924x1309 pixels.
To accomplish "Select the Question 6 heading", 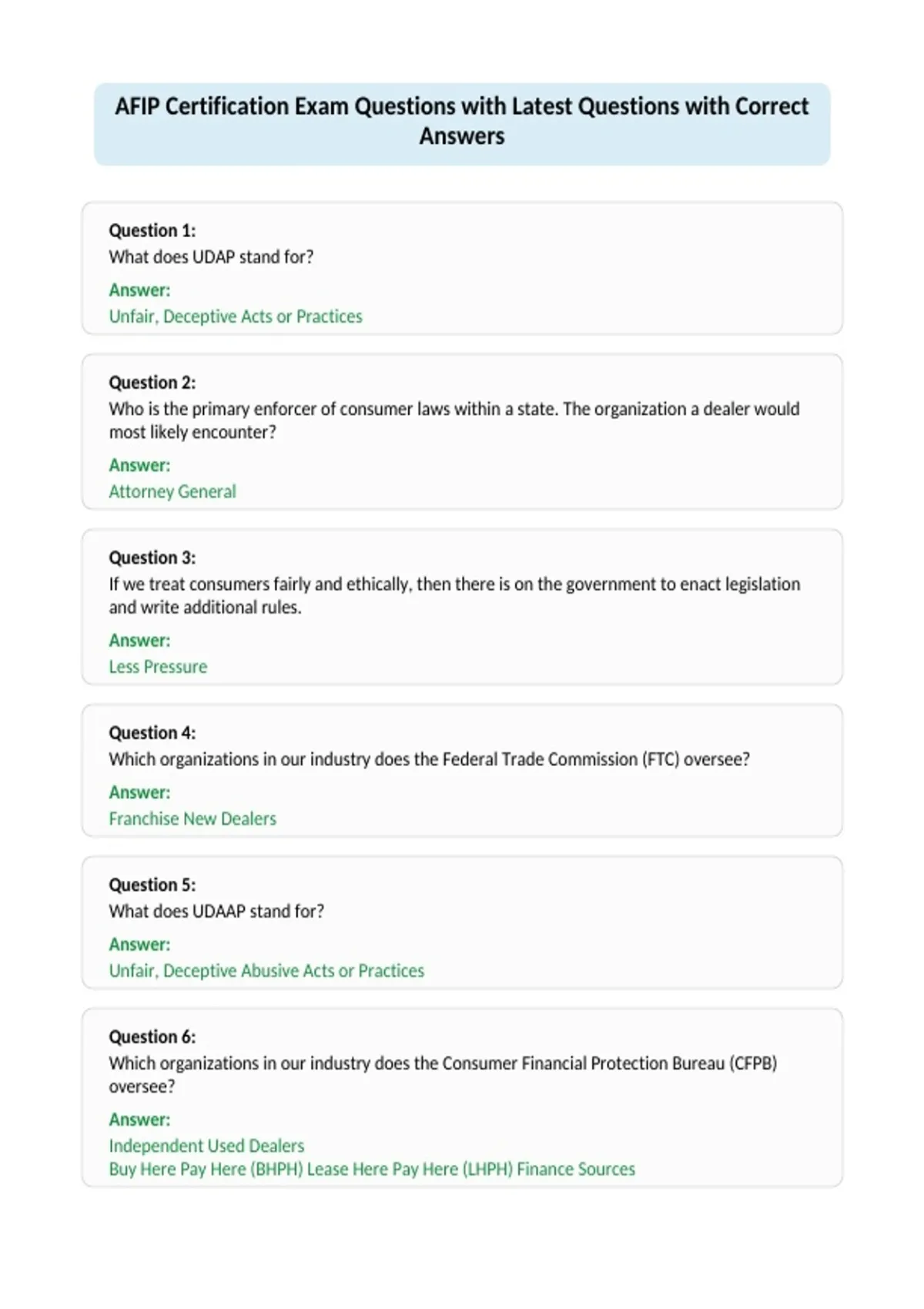I will 152,1036.
